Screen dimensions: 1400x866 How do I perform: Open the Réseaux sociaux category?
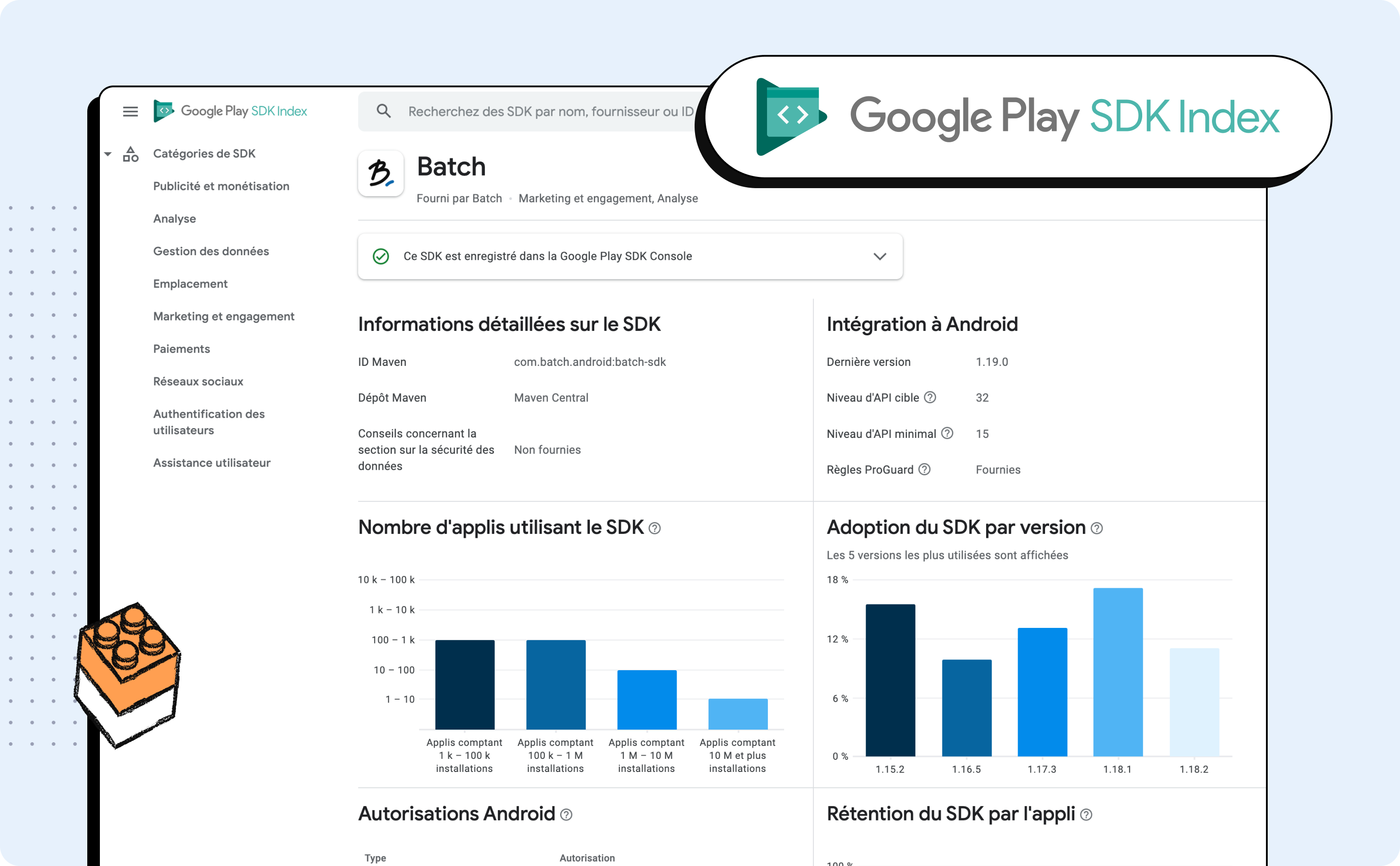(198, 381)
